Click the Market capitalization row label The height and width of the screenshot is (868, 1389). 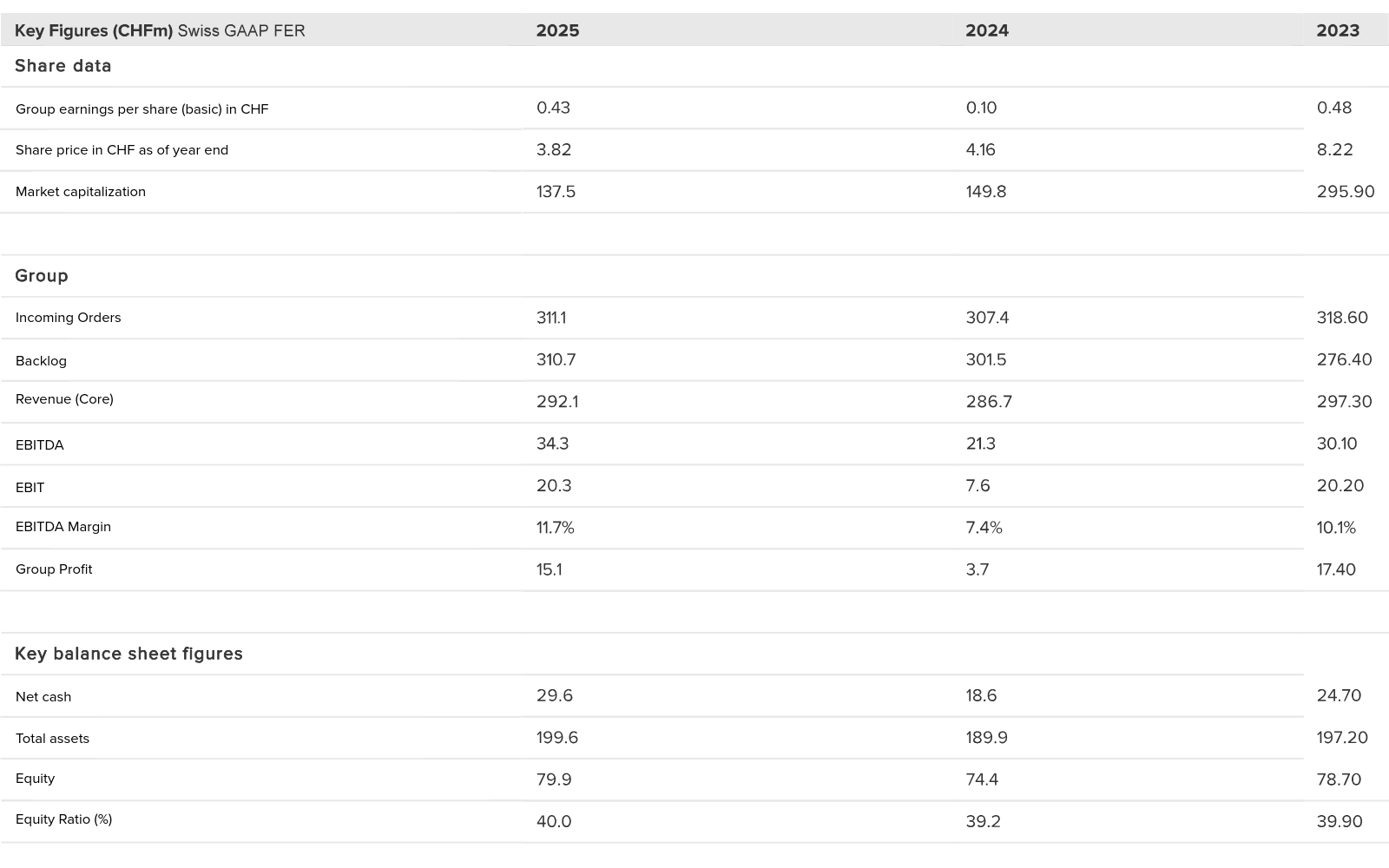[81, 192]
